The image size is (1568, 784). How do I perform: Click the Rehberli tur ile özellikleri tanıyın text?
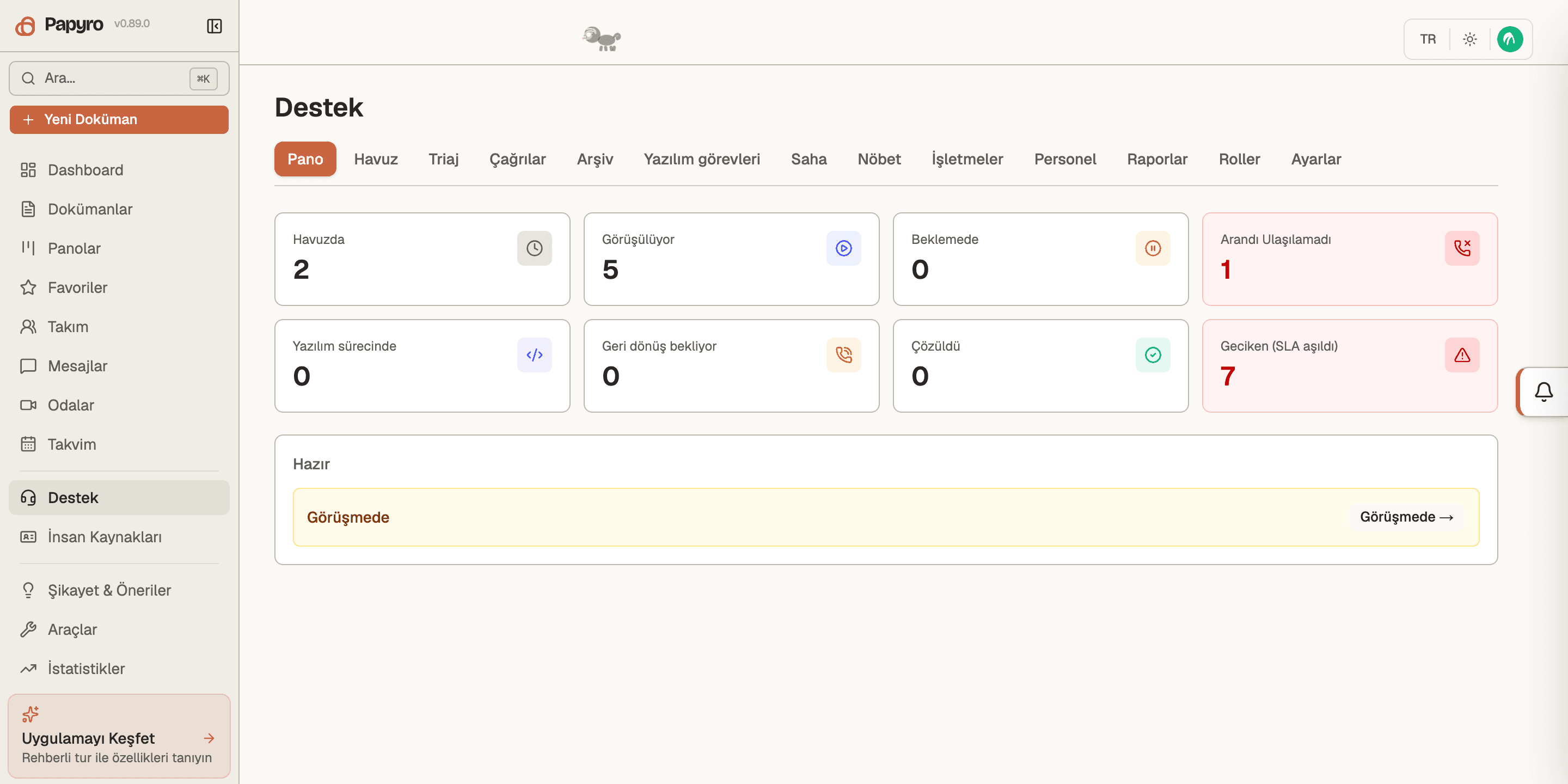(x=117, y=757)
